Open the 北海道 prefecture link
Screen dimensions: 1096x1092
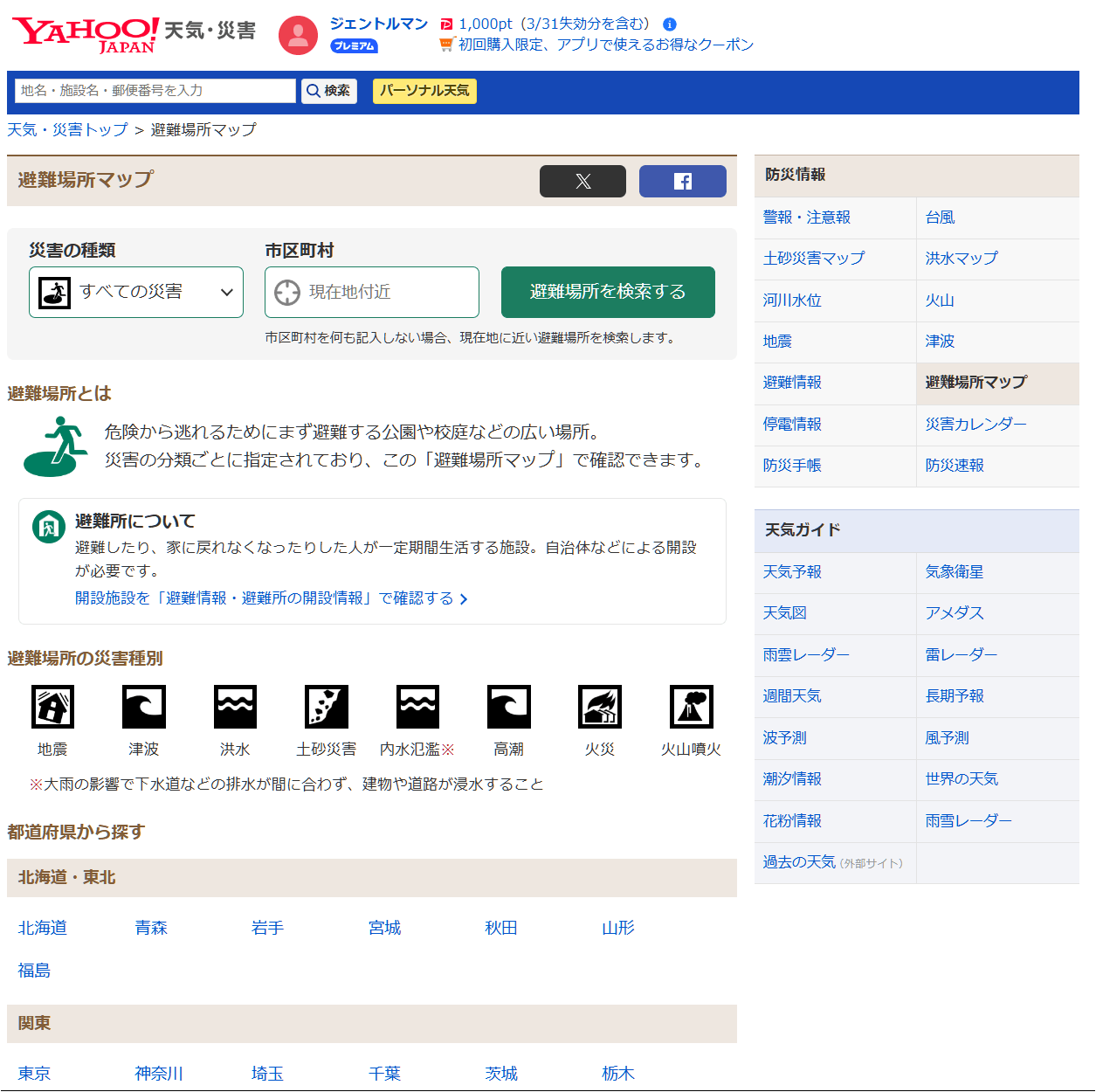[43, 928]
